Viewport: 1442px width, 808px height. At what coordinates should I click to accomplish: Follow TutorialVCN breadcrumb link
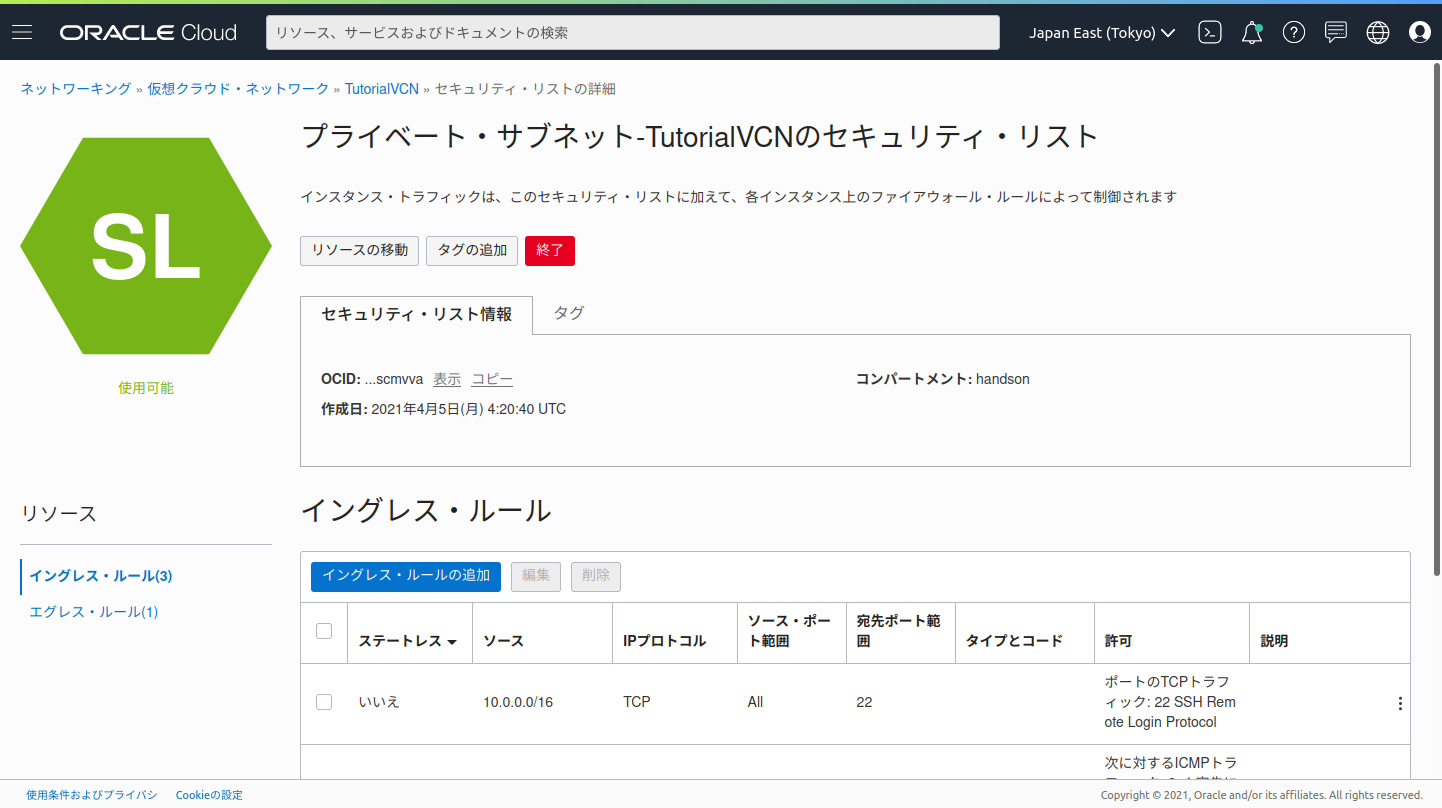(x=382, y=89)
